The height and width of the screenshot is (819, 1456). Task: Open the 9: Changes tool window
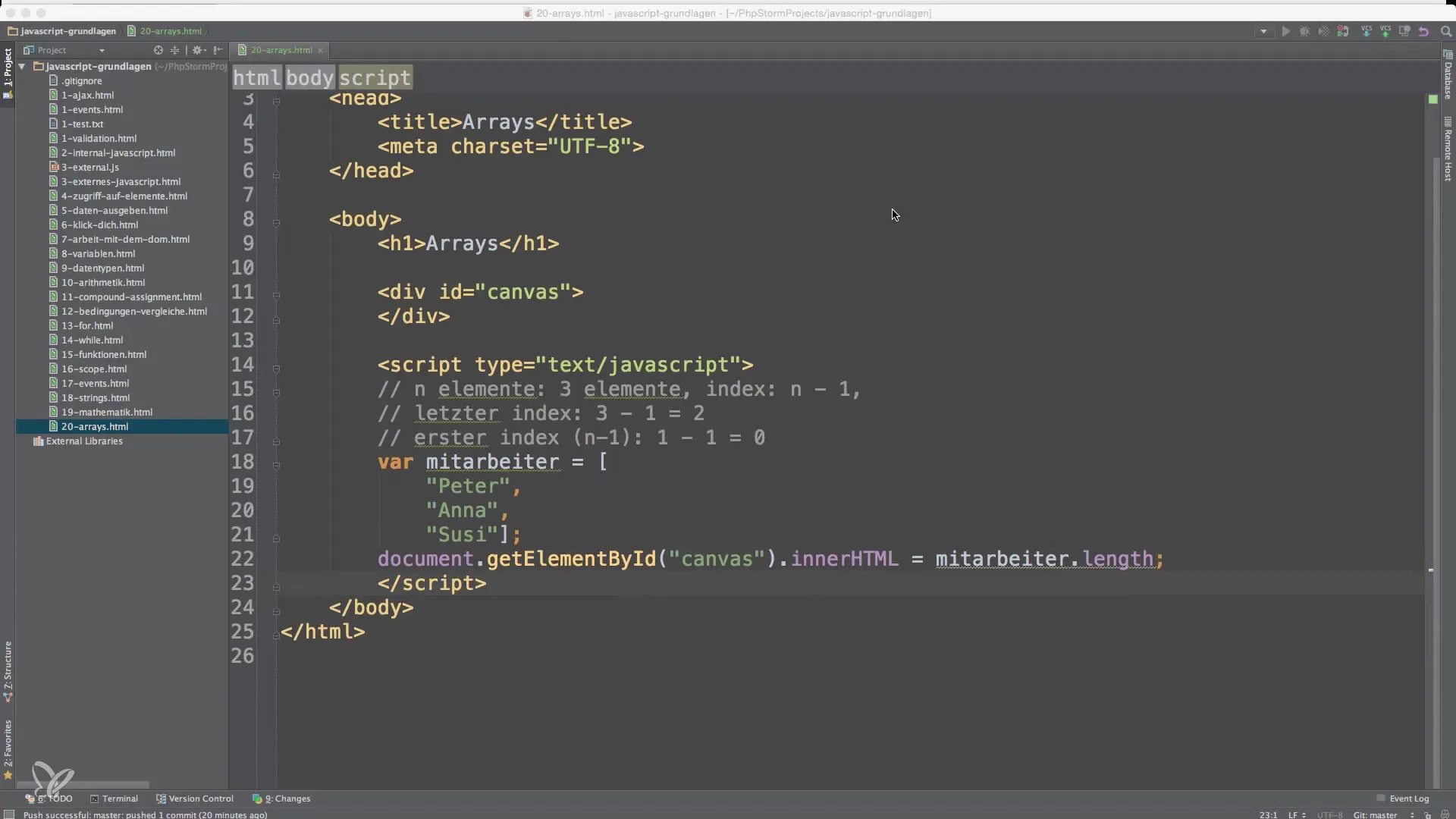281,799
